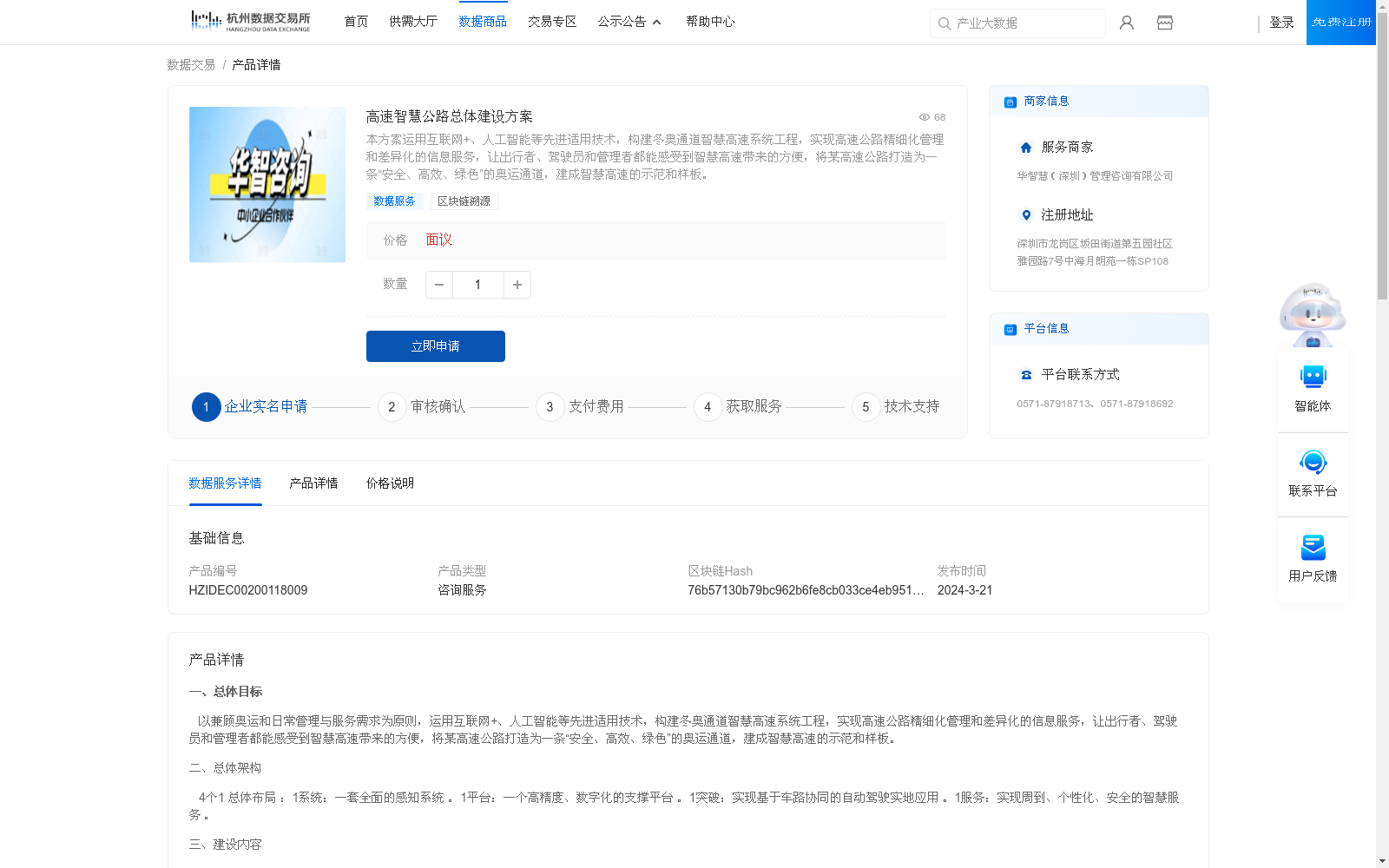Click the telephone icon beside 平台联系方式
This screenshot has width=1389, height=868.
[1026, 375]
